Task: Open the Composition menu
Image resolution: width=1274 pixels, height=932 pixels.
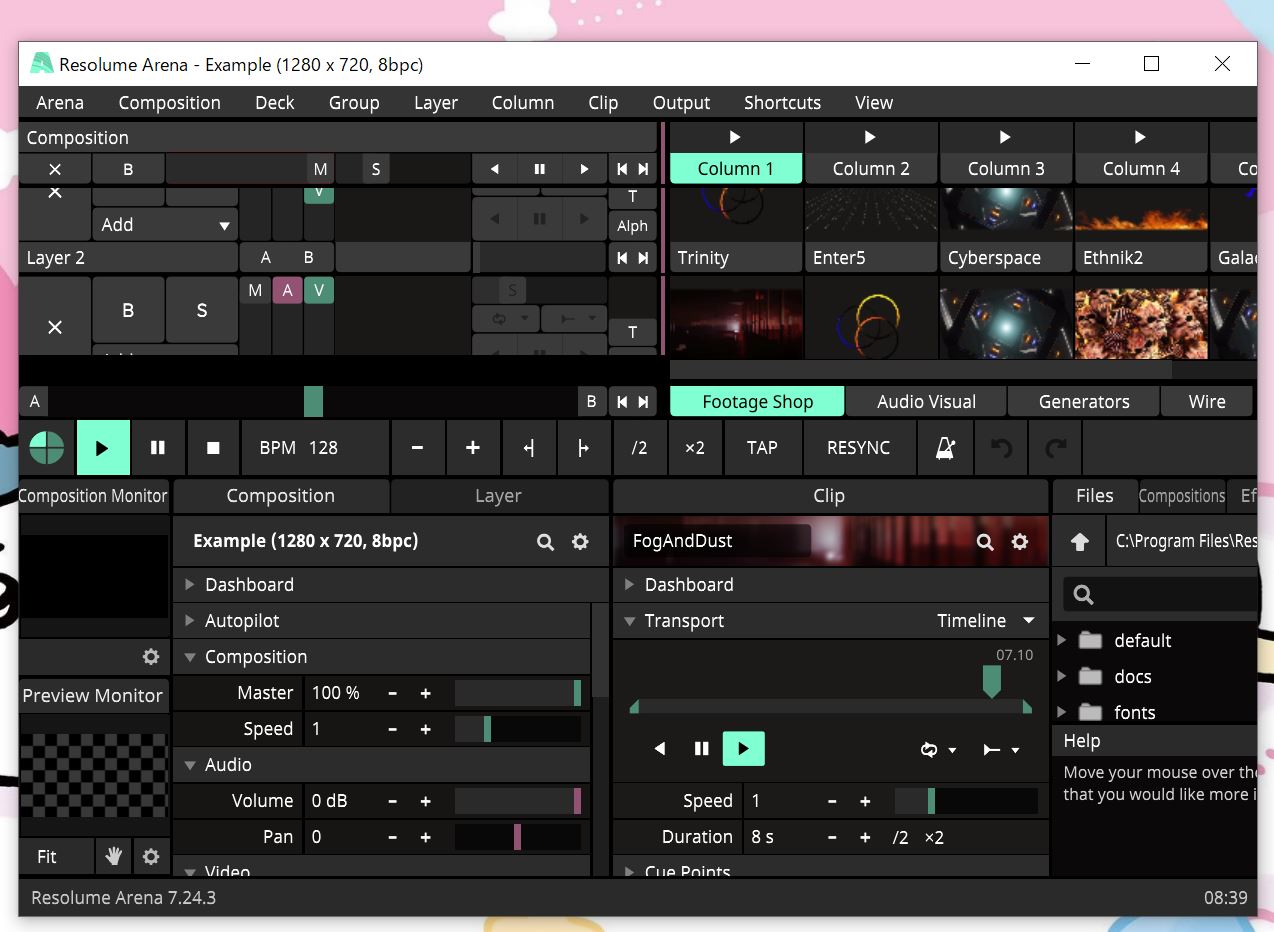Action: (169, 103)
